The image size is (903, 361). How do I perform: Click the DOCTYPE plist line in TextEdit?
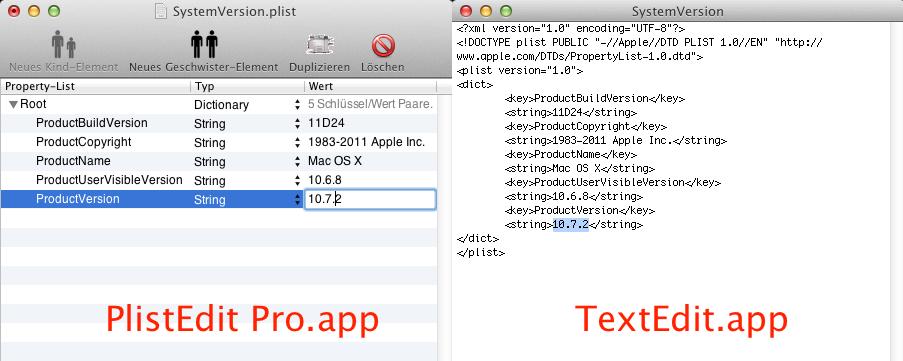pyautogui.click(x=640, y=49)
